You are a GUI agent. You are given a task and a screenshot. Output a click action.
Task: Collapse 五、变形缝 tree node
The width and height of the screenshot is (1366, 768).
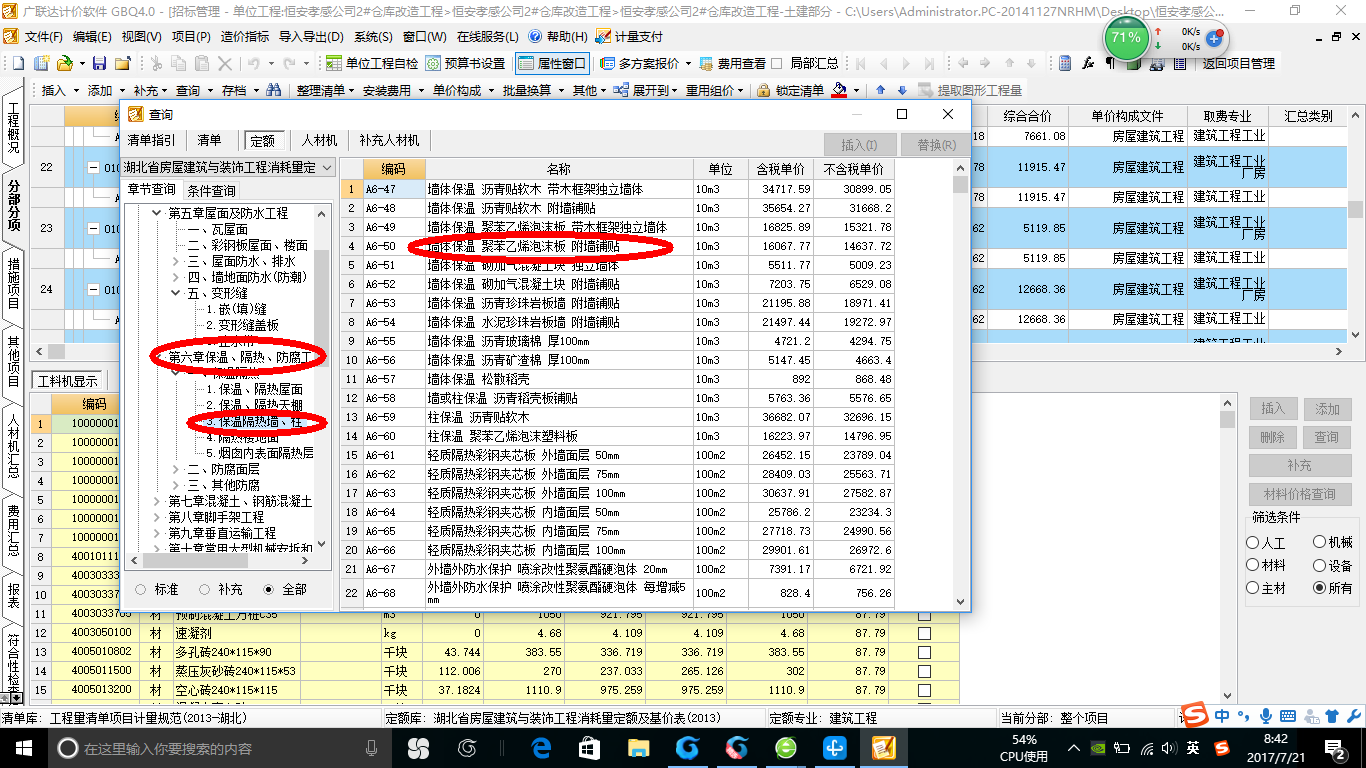click(x=175, y=294)
